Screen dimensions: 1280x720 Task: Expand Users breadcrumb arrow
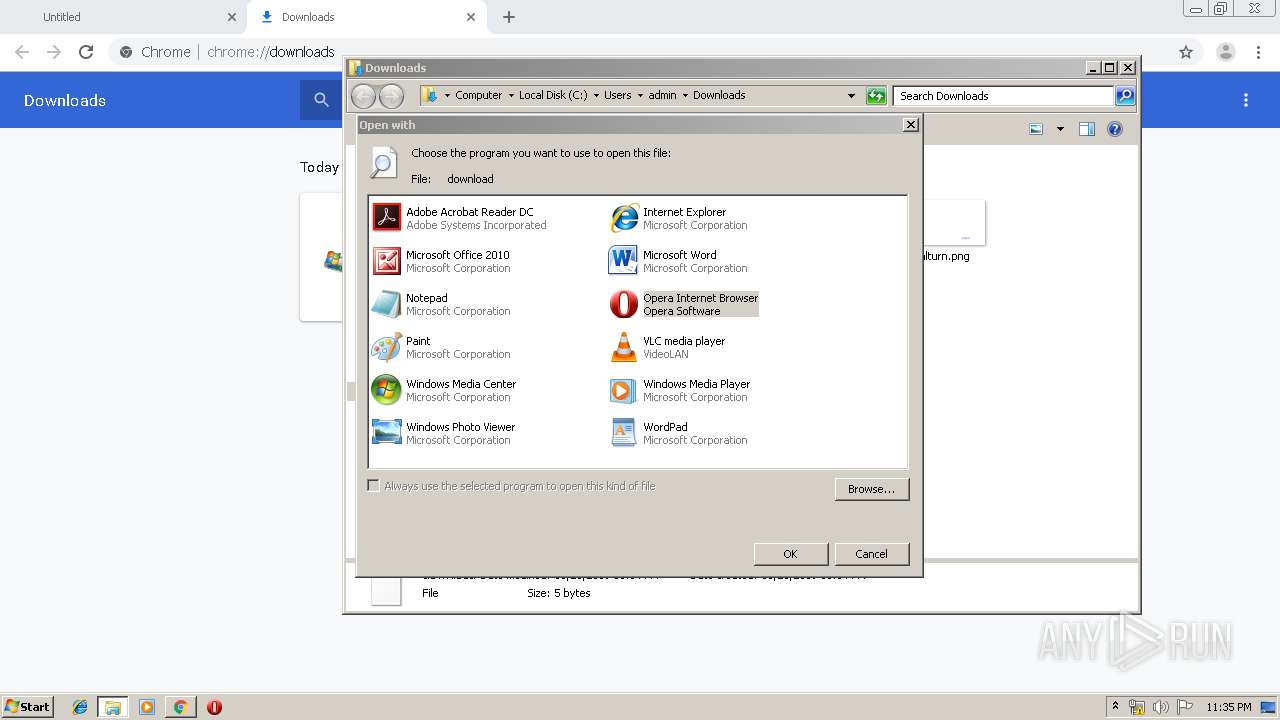click(x=640, y=96)
